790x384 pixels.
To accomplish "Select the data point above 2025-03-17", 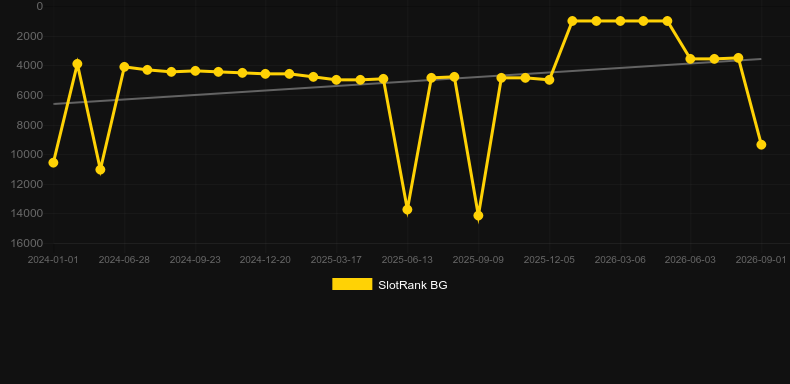I will (337, 80).
